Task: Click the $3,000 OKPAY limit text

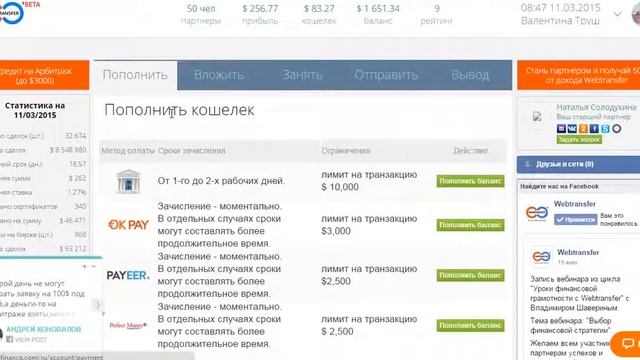Action: point(336,231)
